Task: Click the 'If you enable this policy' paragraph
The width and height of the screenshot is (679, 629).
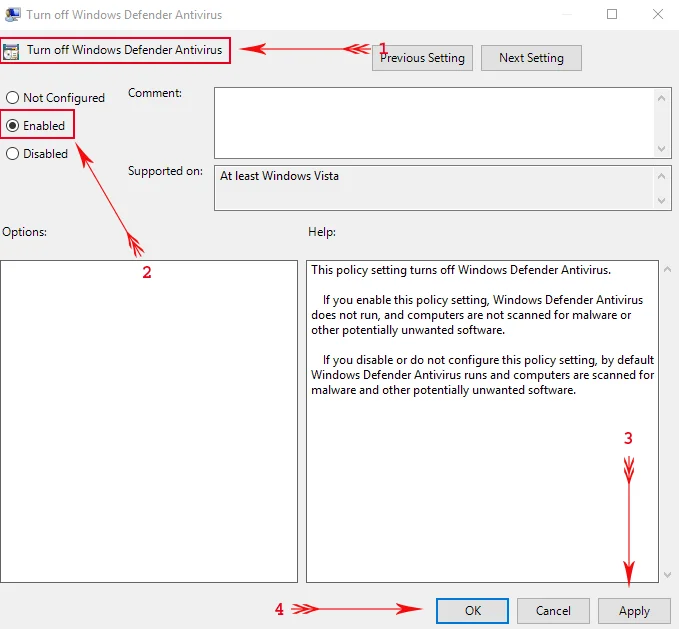Action: [x=477, y=315]
